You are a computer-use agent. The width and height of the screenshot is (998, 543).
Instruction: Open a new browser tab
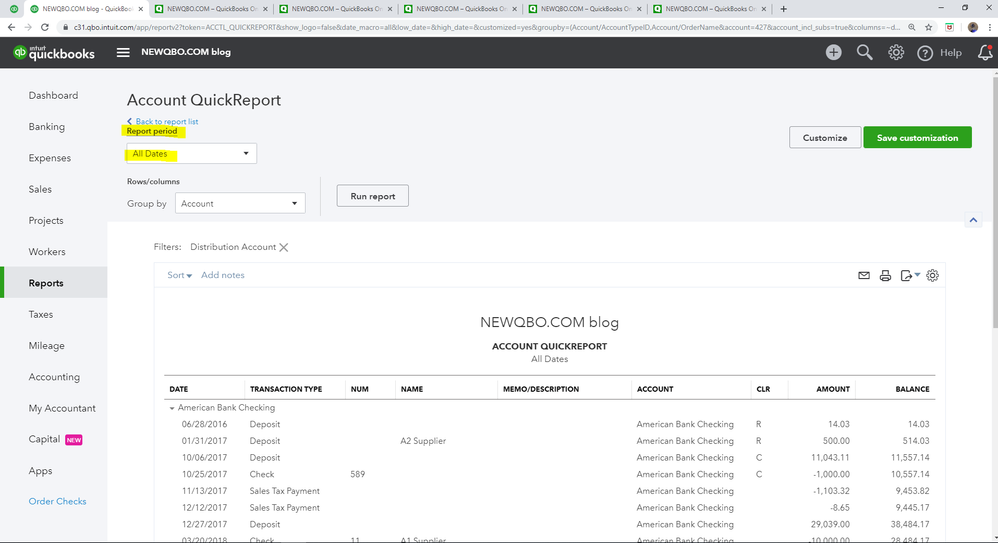784,9
